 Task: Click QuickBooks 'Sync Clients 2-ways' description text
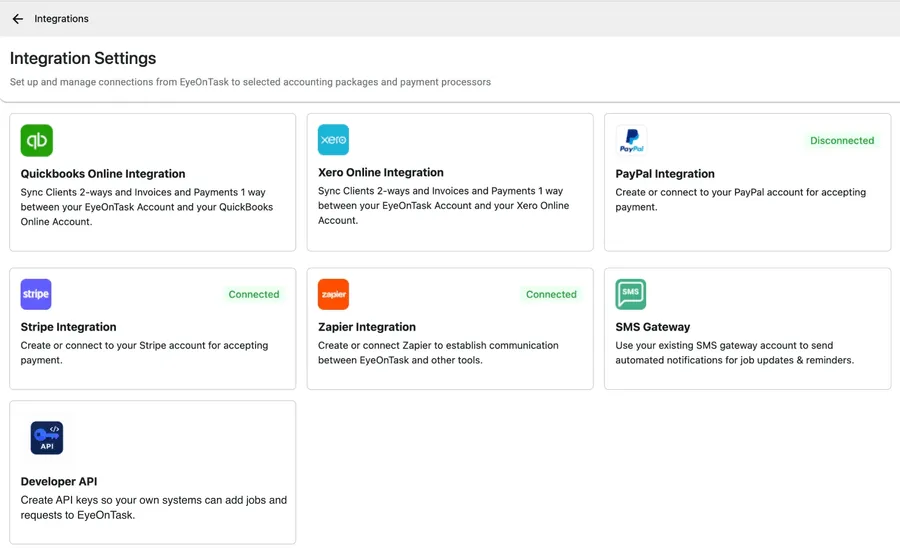[147, 207]
